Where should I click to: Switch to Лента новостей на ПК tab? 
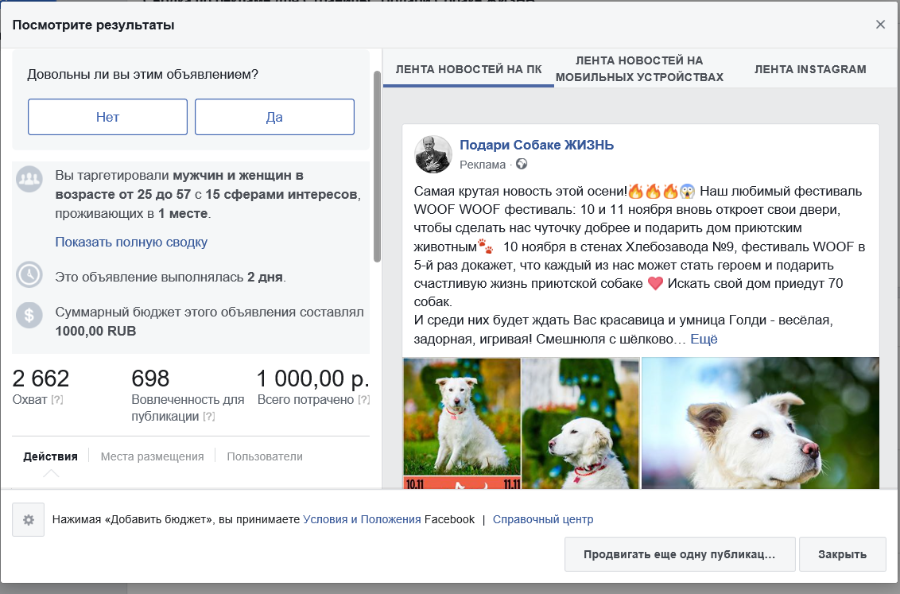pyautogui.click(x=468, y=69)
